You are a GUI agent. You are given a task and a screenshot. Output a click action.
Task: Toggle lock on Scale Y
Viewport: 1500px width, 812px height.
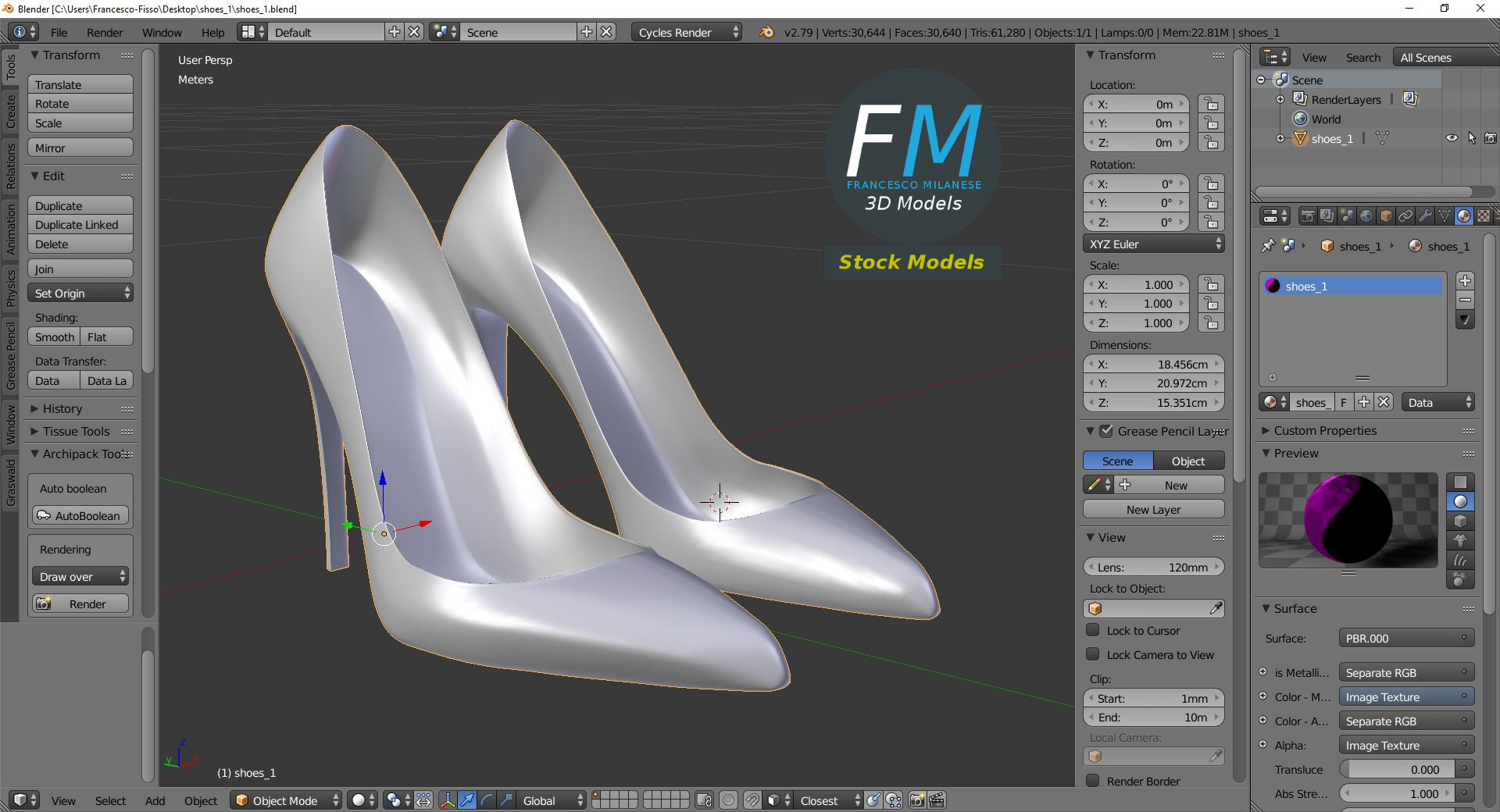point(1211,303)
